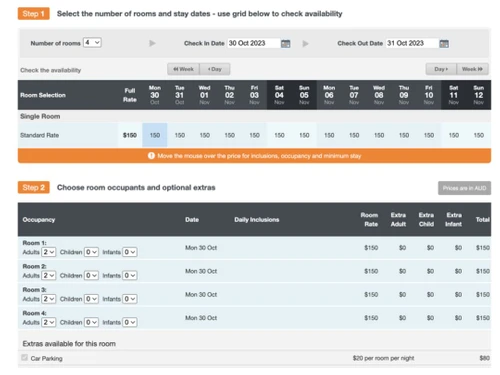500x375 pixels.
Task: Open Room 2 Infants dropdown
Action: click(x=130, y=275)
